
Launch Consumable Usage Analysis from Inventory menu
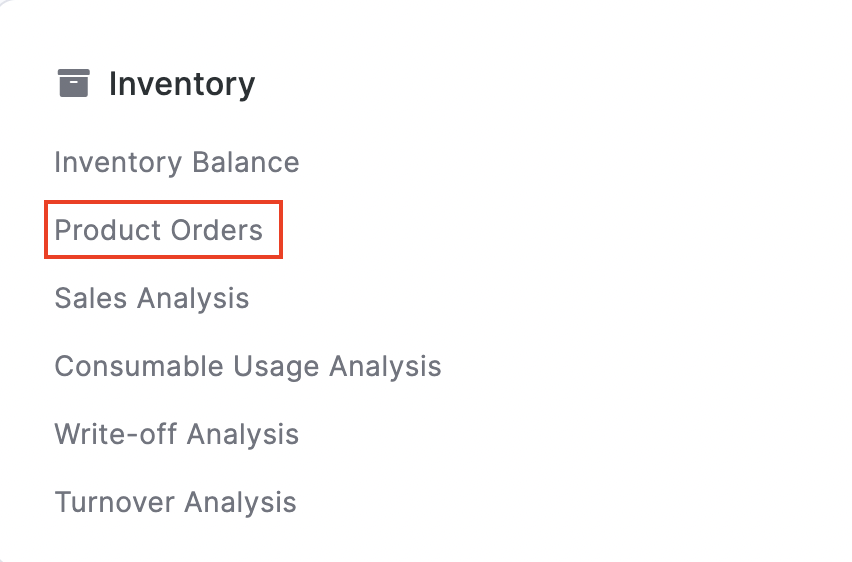pos(247,366)
